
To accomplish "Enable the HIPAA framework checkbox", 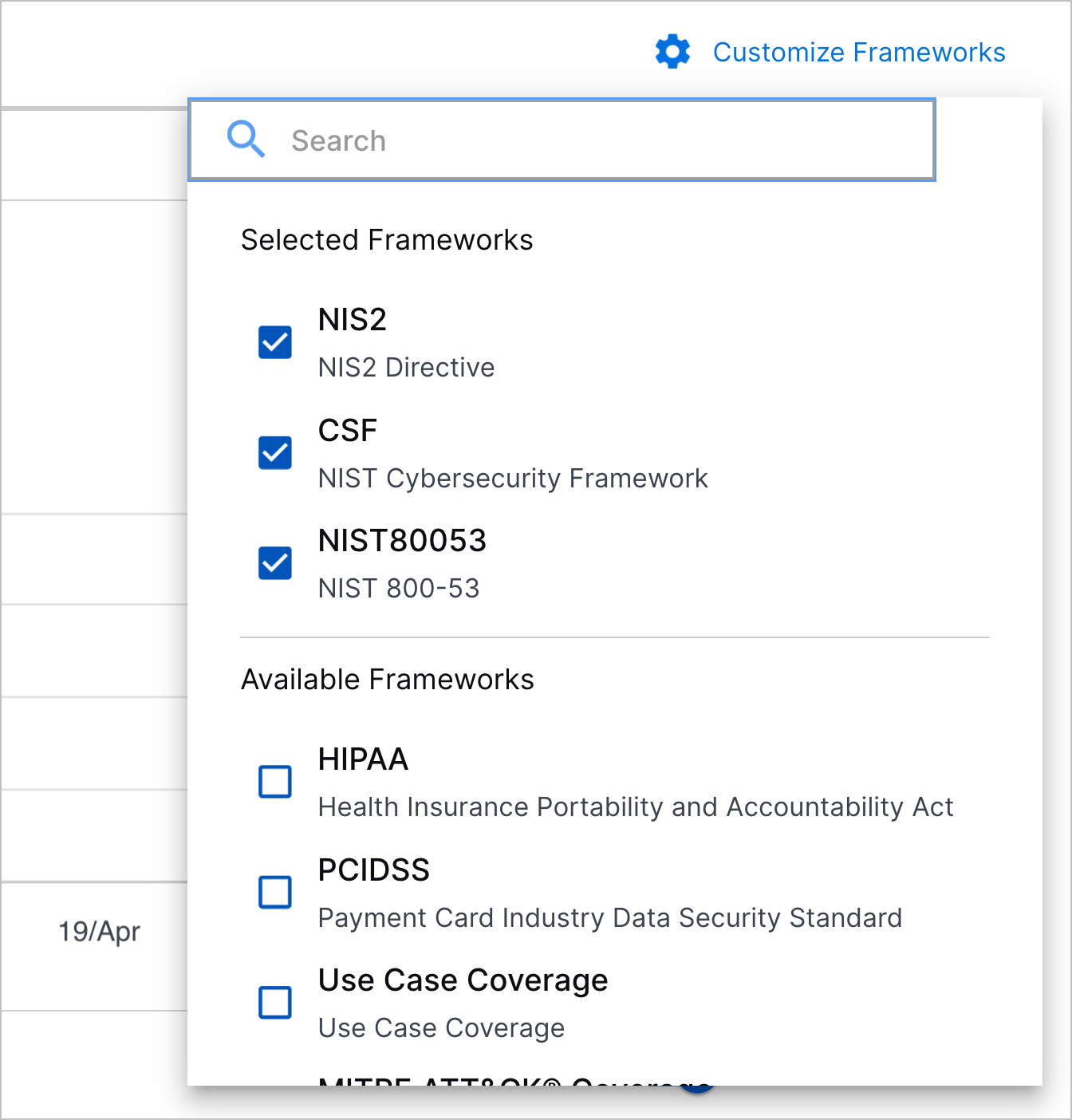I will 275,782.
